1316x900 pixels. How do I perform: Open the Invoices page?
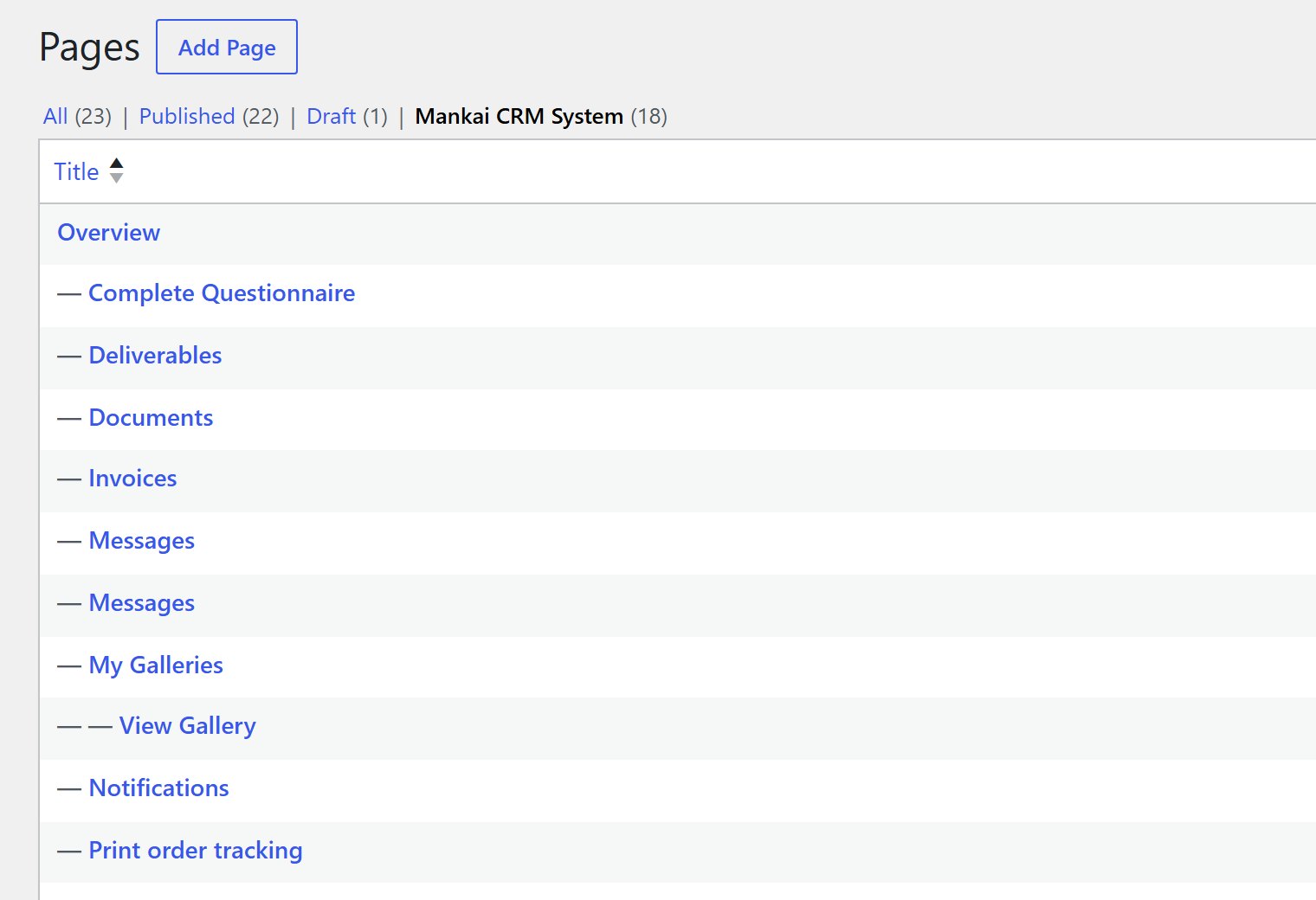tap(132, 478)
